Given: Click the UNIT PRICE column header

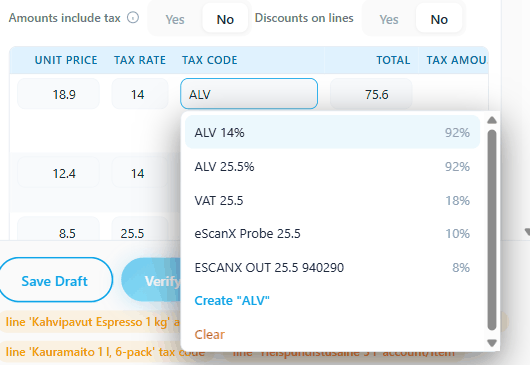Looking at the screenshot, I should point(66,60).
